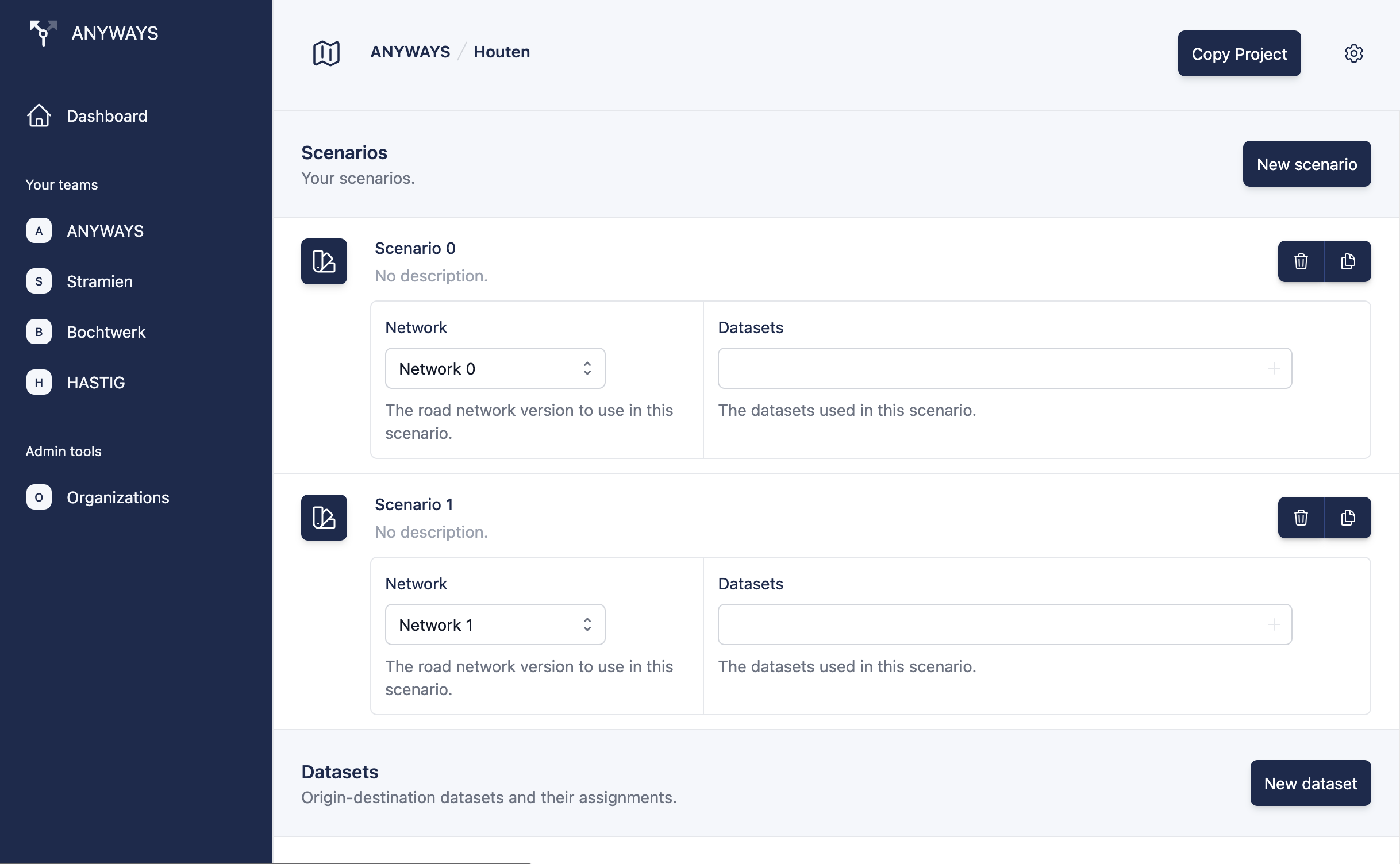Open the Network 0 dropdown

point(495,368)
